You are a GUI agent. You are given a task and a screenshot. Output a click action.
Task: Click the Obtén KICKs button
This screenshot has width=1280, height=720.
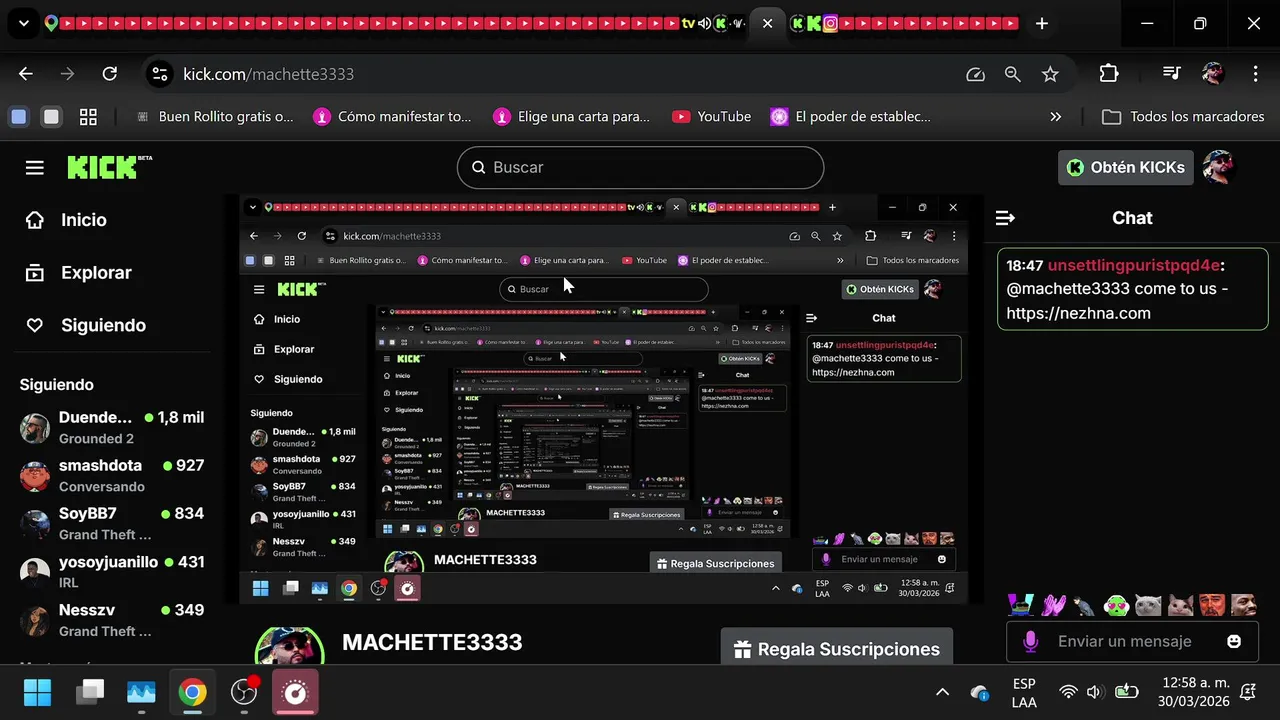click(x=1126, y=167)
